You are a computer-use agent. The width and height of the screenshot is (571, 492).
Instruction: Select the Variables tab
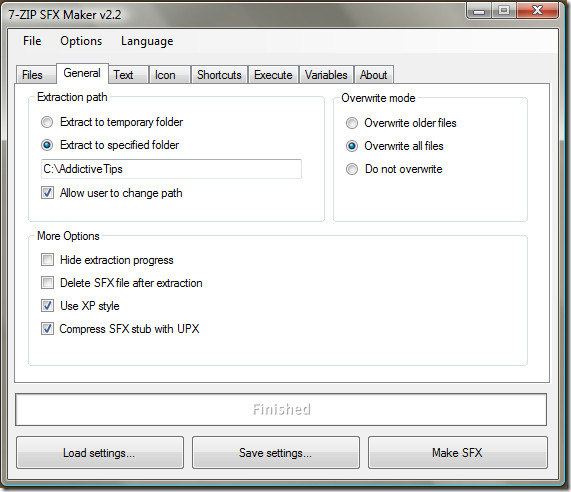point(326,75)
